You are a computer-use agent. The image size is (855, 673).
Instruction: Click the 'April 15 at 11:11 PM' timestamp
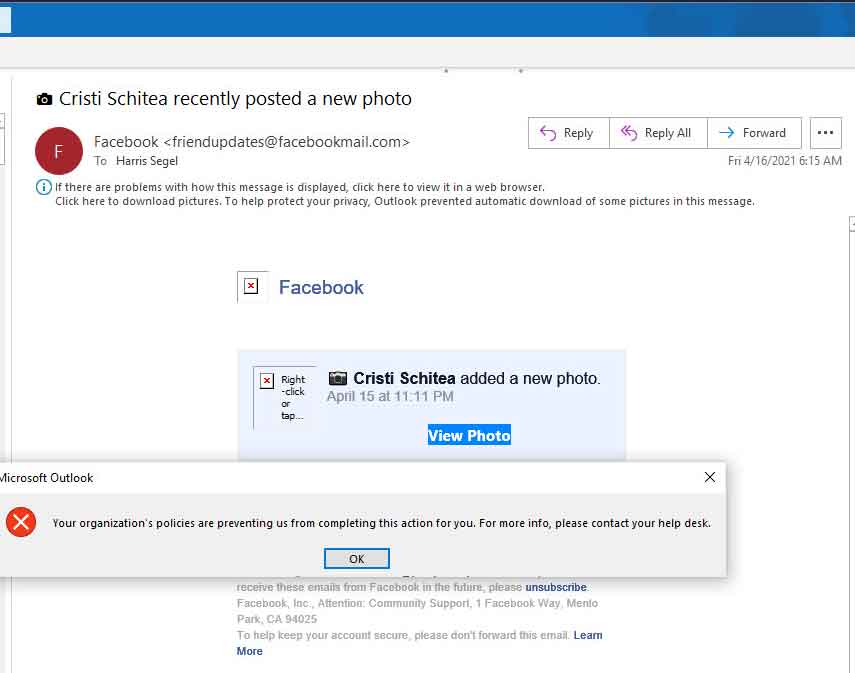tap(390, 396)
